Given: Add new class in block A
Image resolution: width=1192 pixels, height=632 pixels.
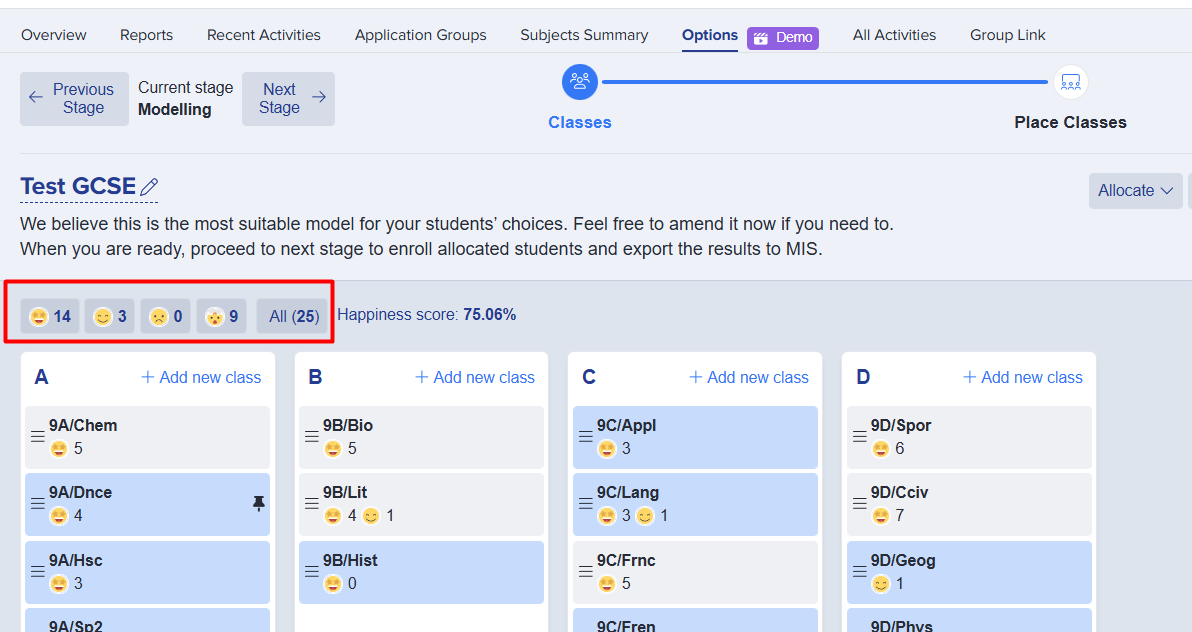Looking at the screenshot, I should pyautogui.click(x=201, y=378).
